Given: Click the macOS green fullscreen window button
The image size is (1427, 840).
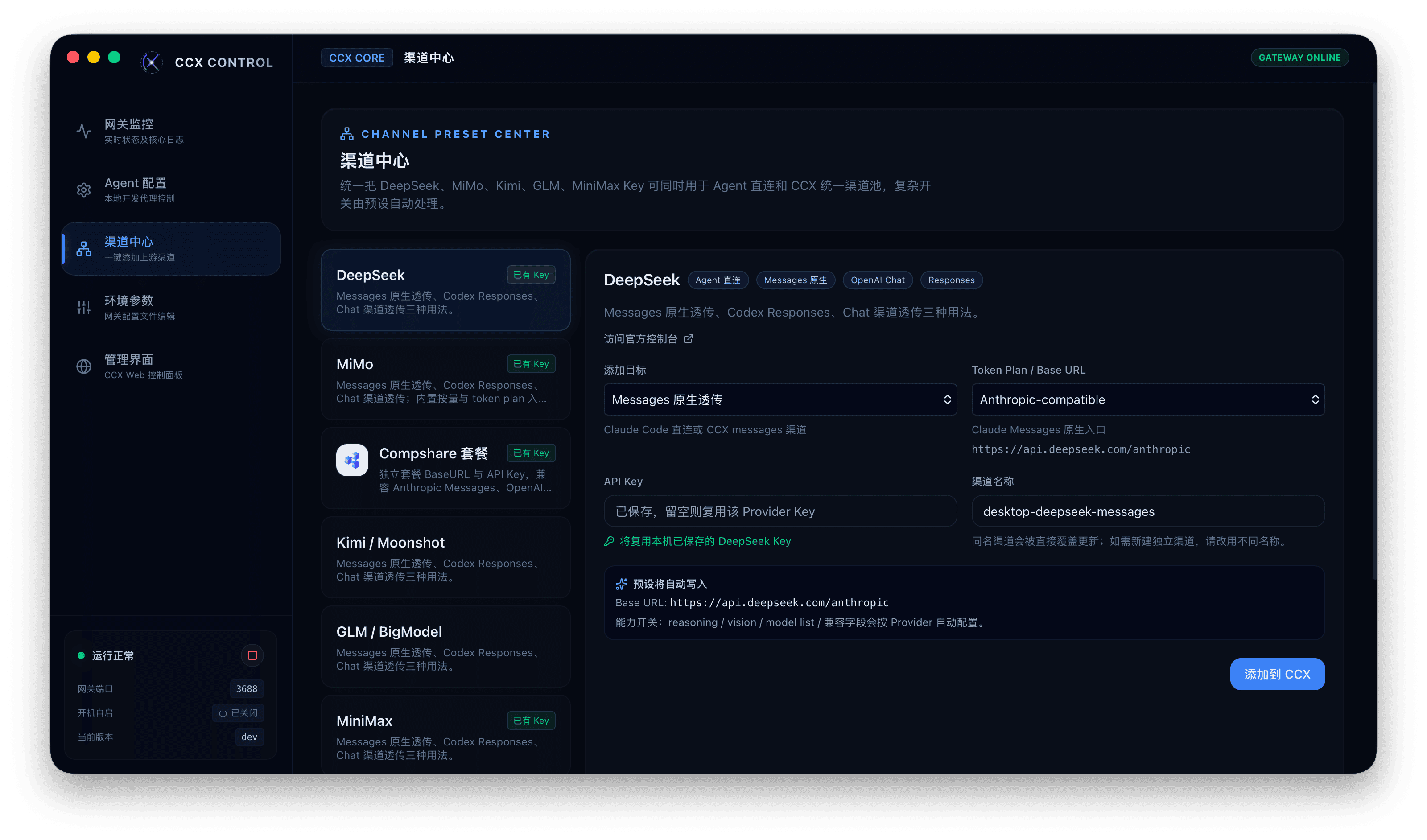Looking at the screenshot, I should coord(115,57).
